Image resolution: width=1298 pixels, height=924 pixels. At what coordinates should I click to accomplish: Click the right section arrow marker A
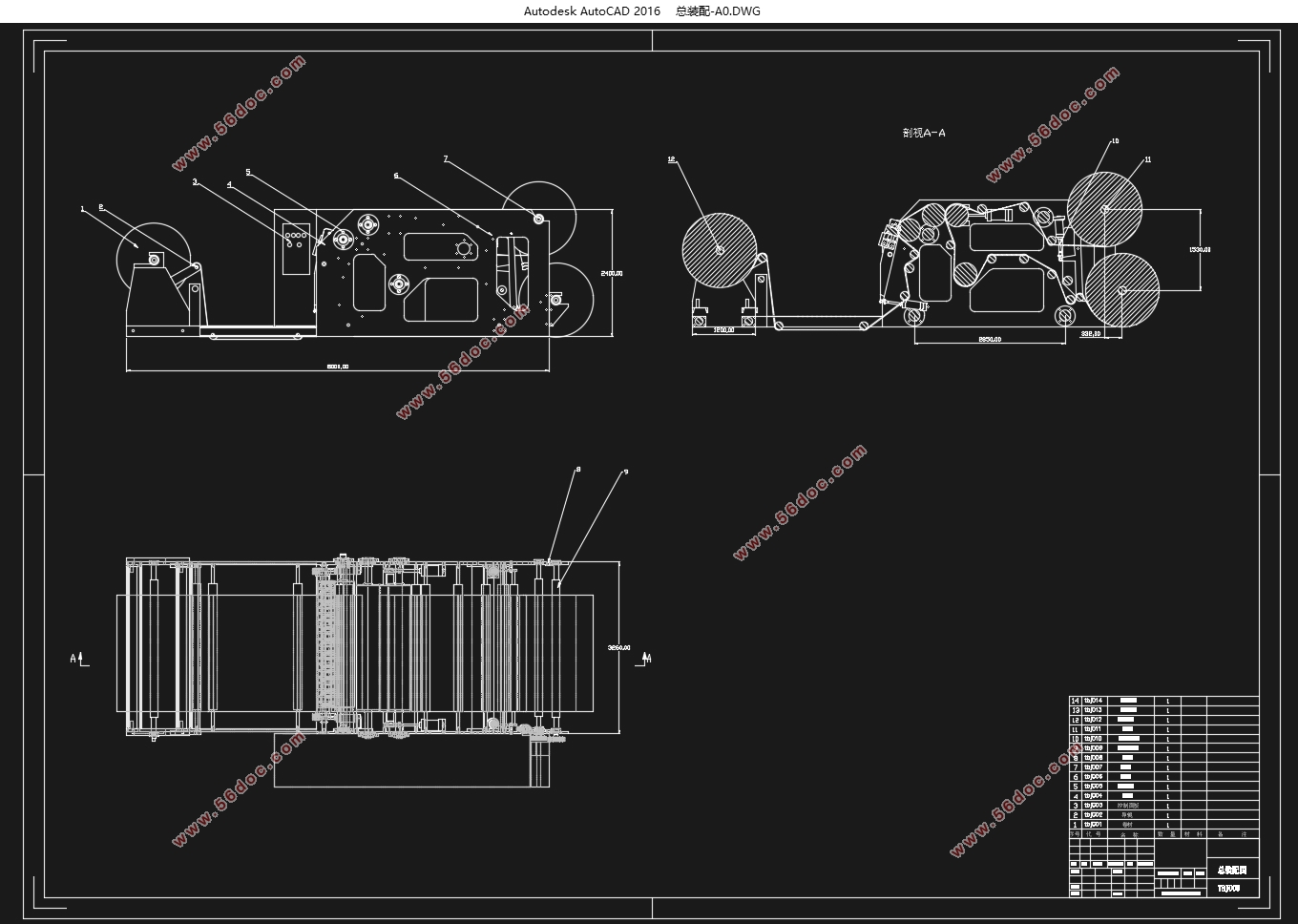pyautogui.click(x=646, y=658)
